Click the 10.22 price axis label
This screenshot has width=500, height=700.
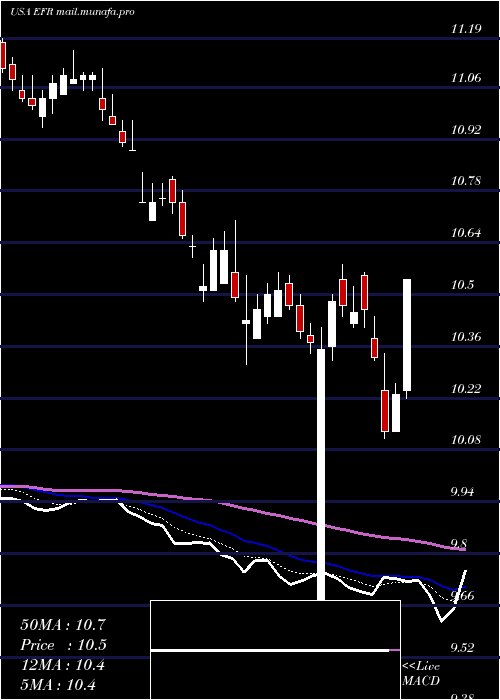point(467,388)
